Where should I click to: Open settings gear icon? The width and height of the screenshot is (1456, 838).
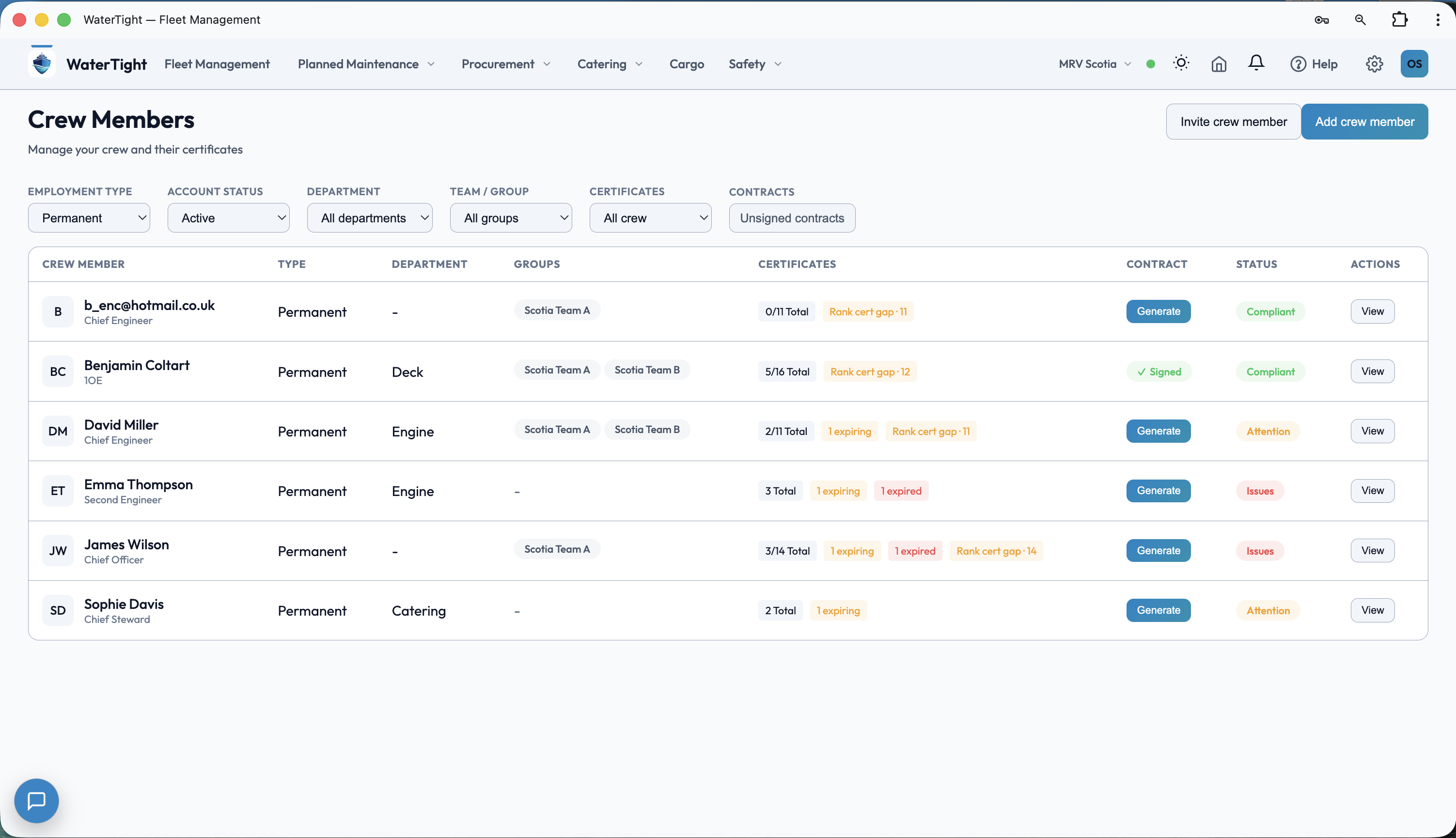1374,64
